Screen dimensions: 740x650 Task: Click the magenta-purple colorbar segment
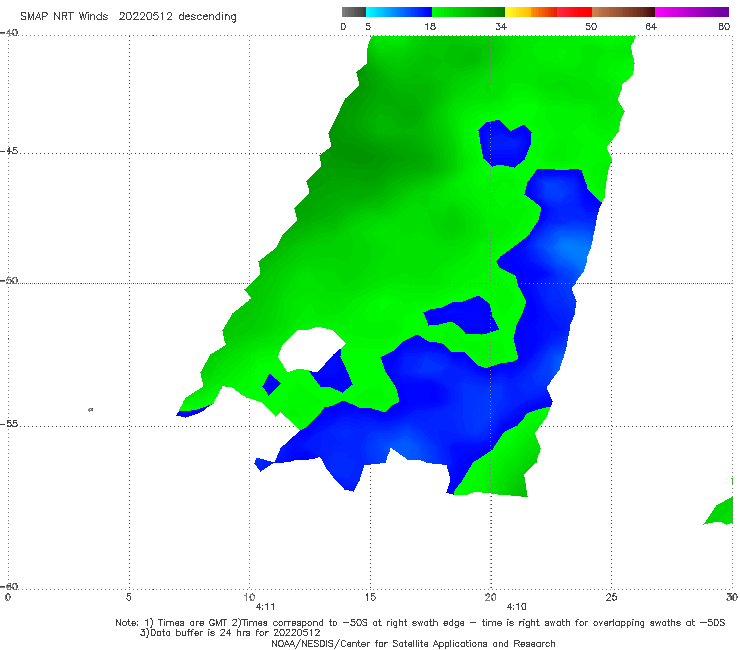[x=692, y=12]
